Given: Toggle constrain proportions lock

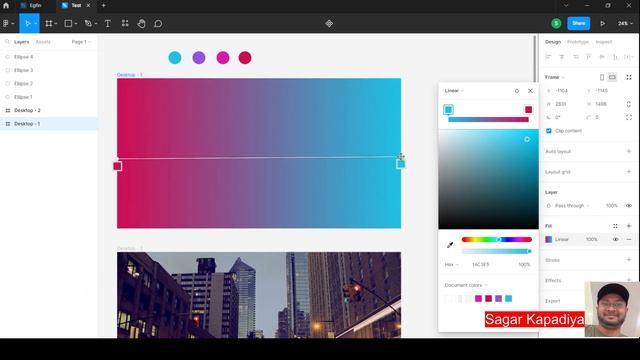Looking at the screenshot, I should coord(629,104).
